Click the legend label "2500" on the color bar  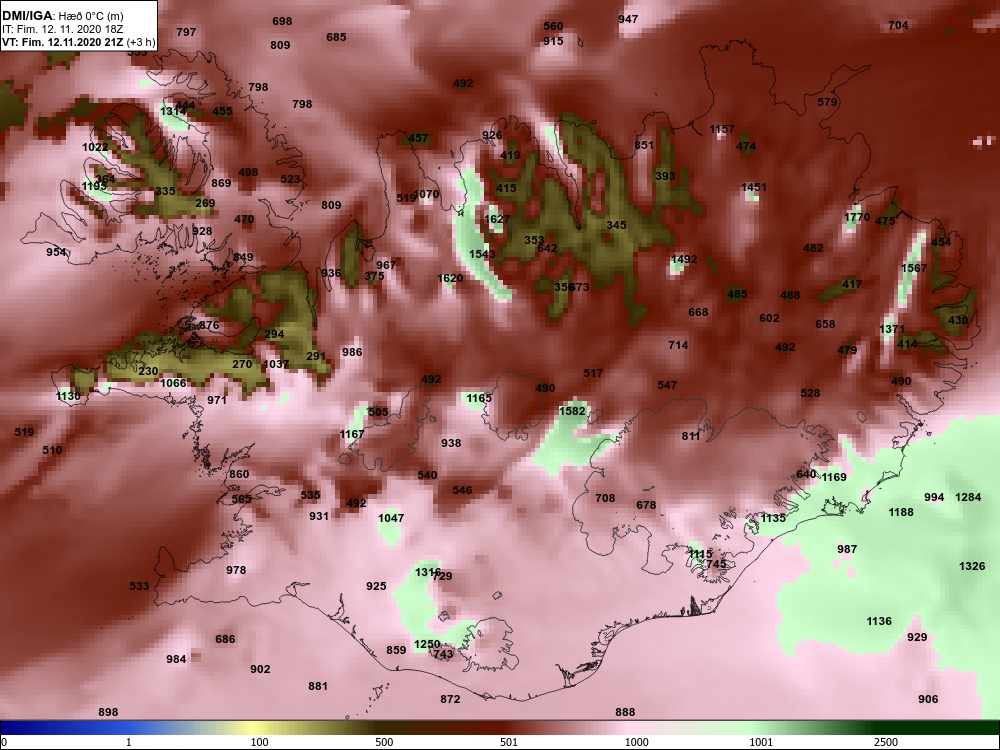[885, 742]
